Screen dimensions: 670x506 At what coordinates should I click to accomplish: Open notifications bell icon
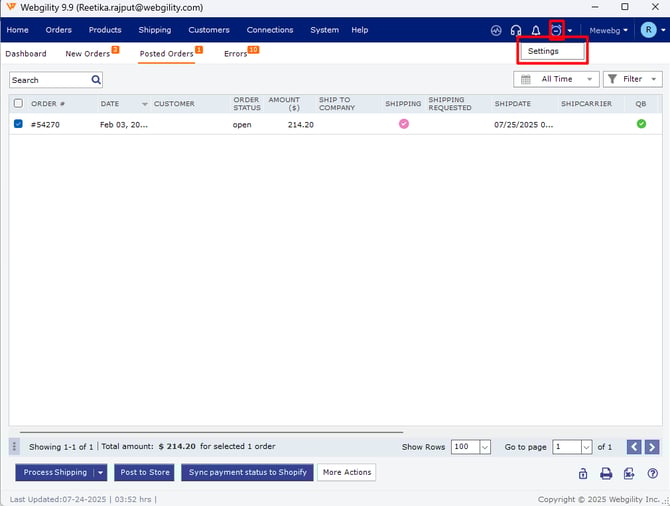536,31
